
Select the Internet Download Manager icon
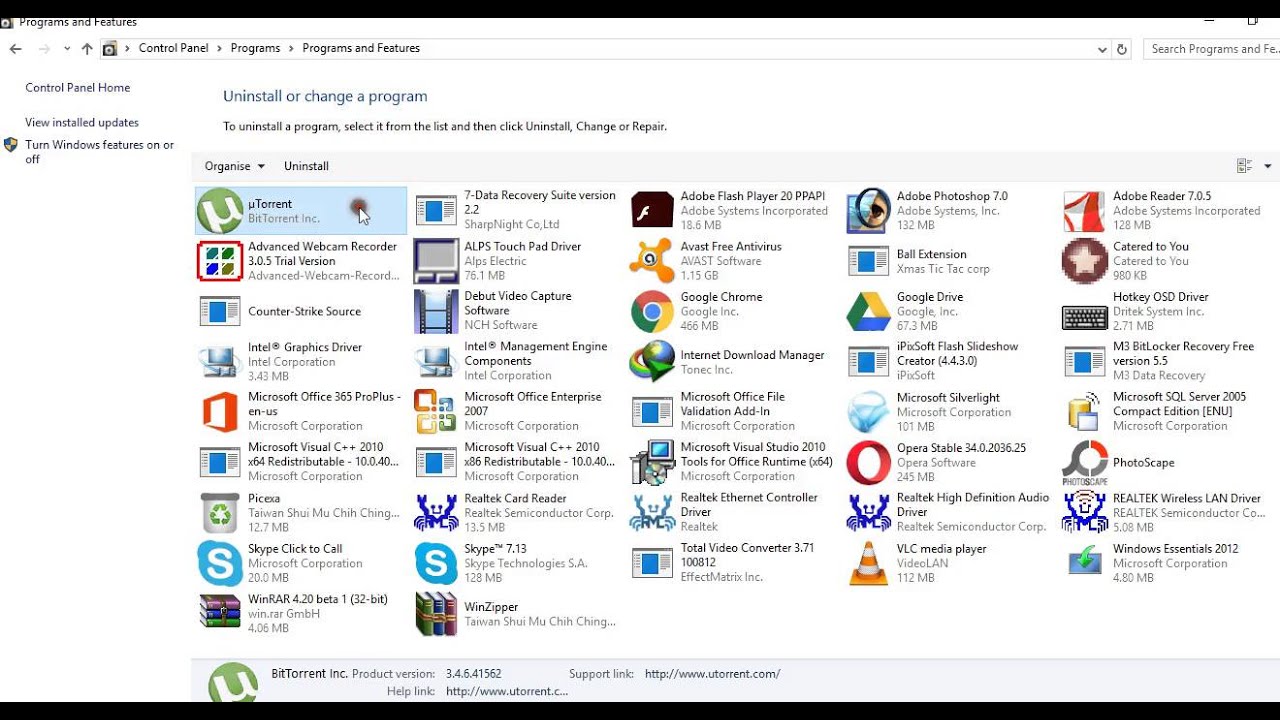(652, 362)
